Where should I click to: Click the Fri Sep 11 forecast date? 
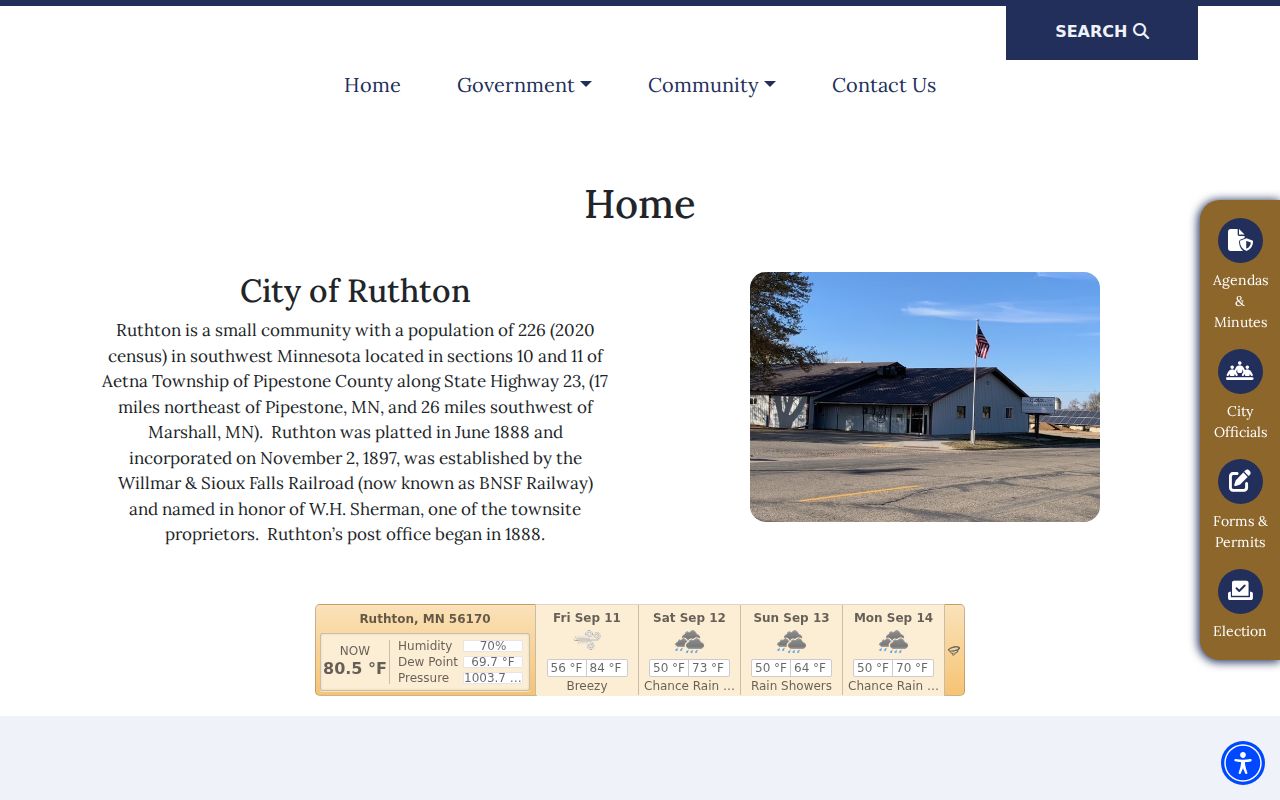pyautogui.click(x=587, y=618)
